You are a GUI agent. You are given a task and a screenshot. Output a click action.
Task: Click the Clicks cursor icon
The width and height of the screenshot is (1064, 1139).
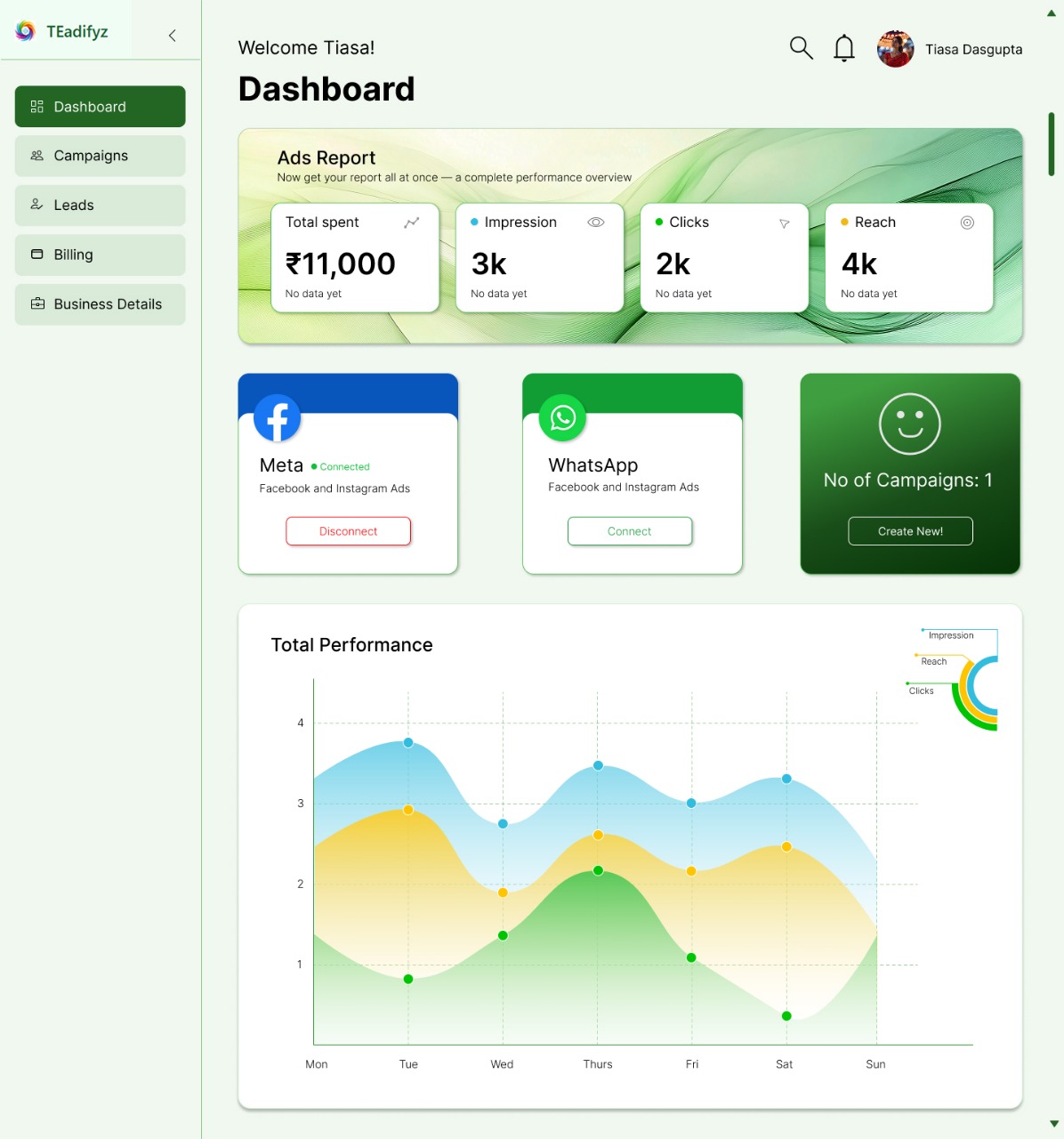[784, 223]
